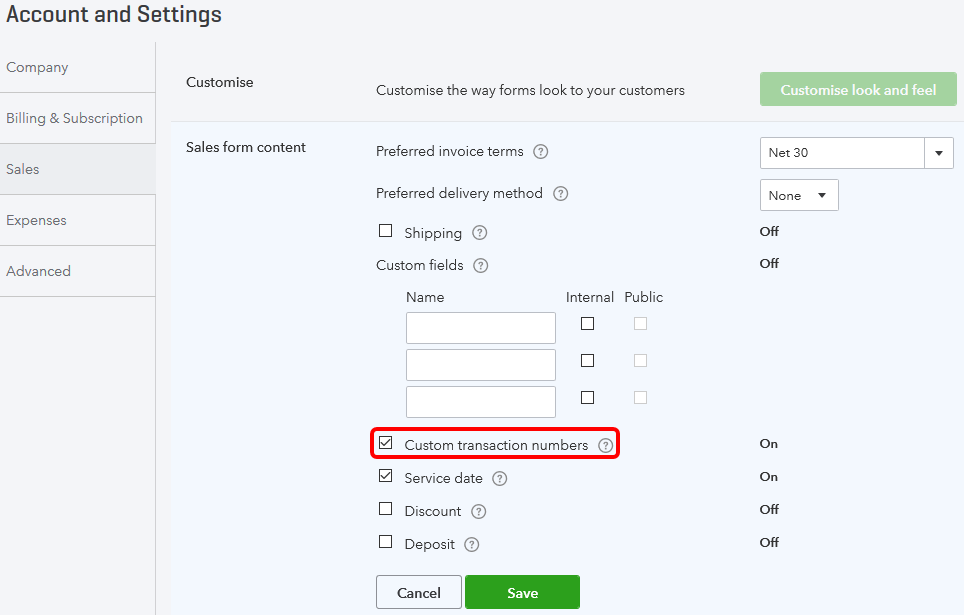Click the first custom field Name input
This screenshot has width=964, height=615.
coord(481,328)
